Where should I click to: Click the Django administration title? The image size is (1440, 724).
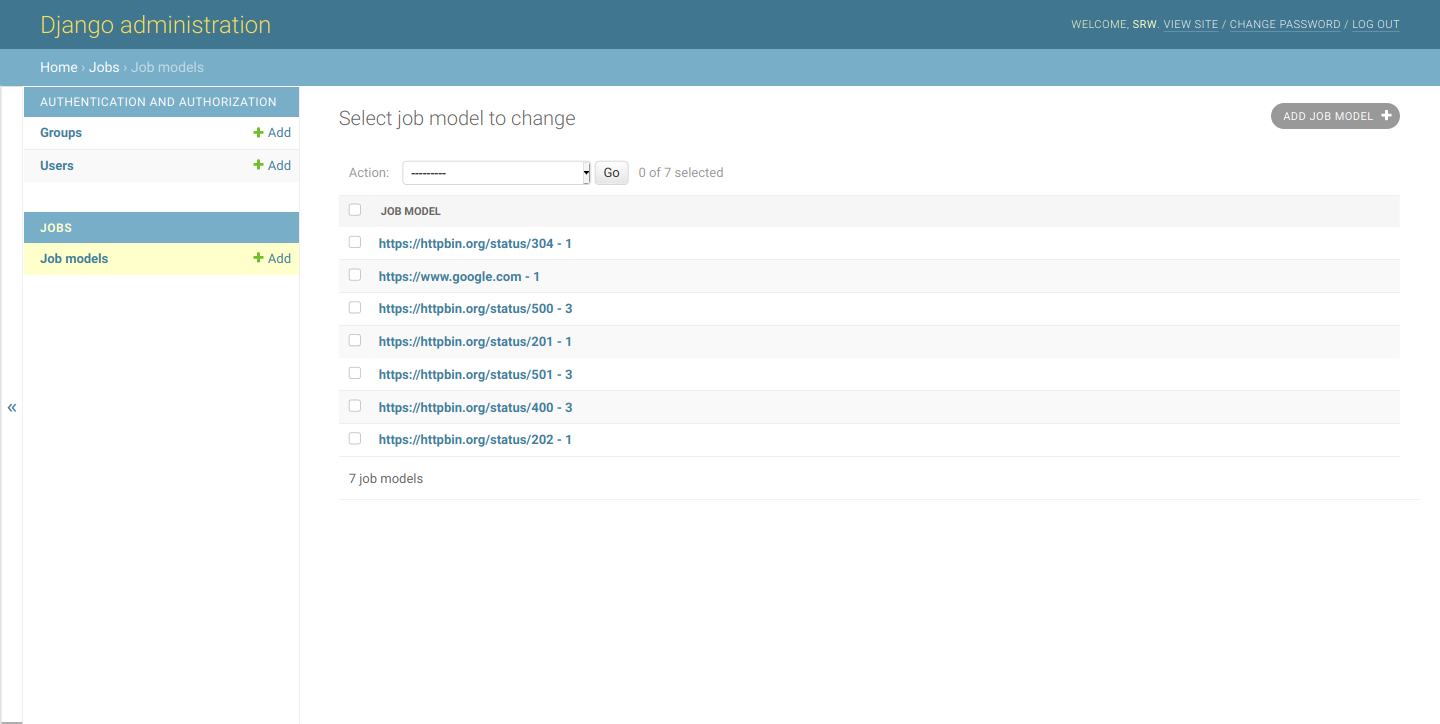(155, 24)
